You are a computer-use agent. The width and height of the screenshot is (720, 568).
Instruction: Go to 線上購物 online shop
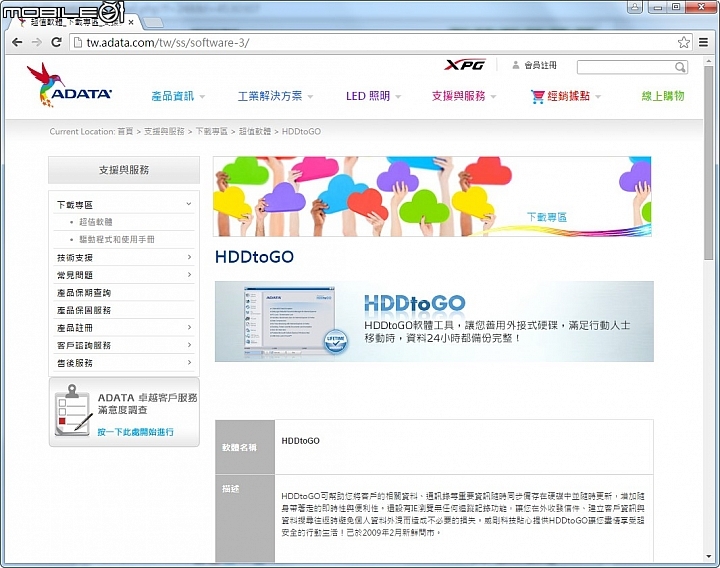point(663,96)
